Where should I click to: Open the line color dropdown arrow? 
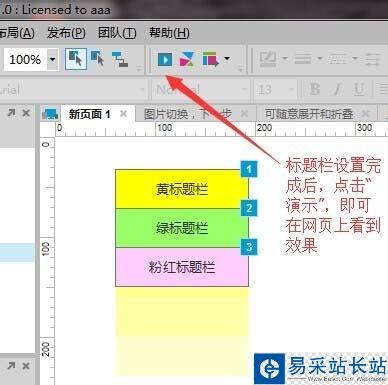tap(285, 59)
